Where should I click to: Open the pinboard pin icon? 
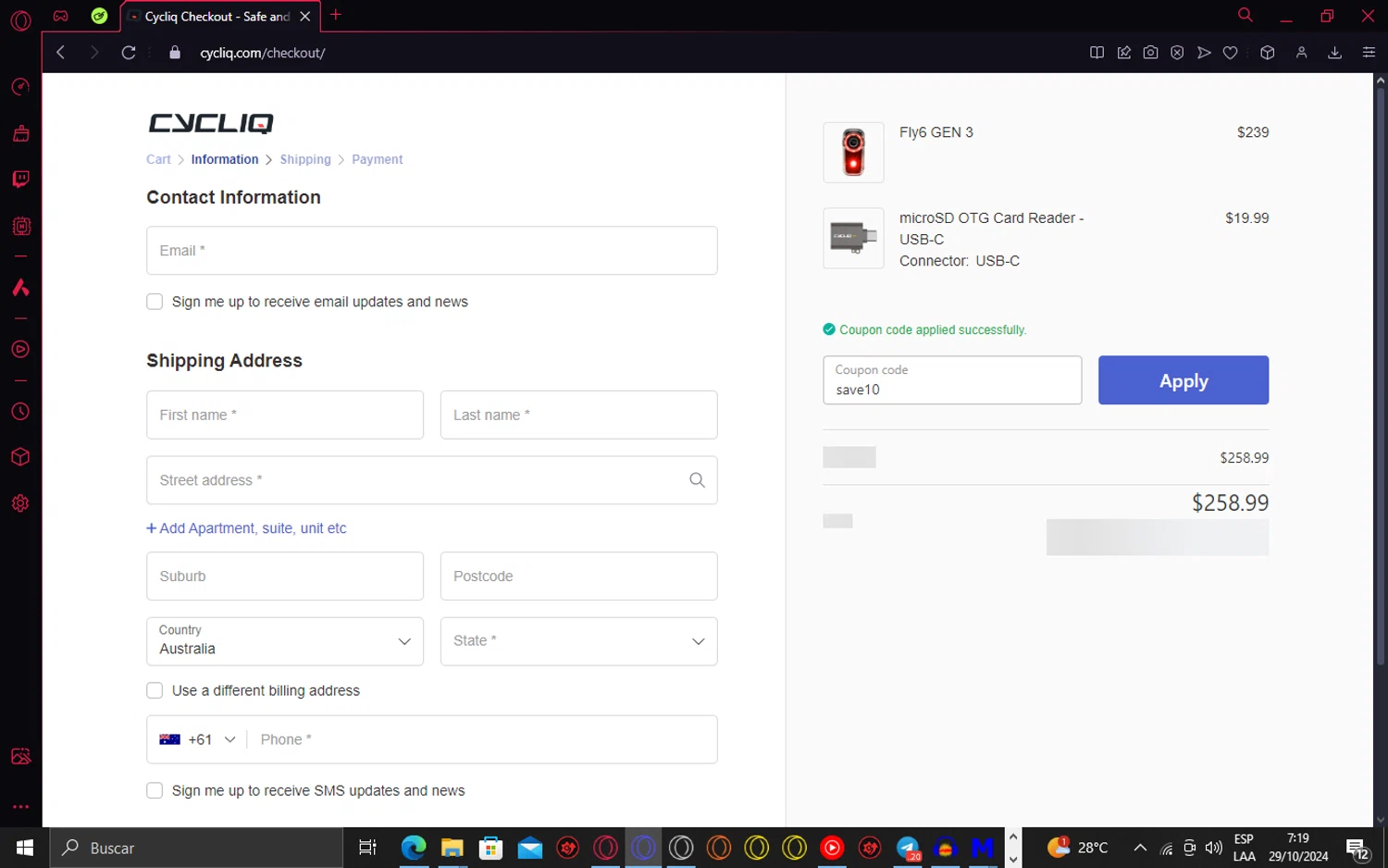pyautogui.click(x=1123, y=53)
